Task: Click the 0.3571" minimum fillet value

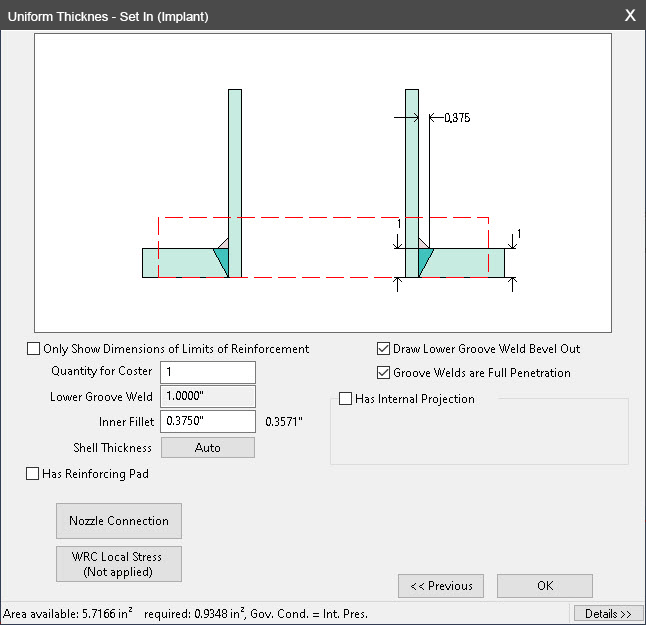Action: click(284, 421)
